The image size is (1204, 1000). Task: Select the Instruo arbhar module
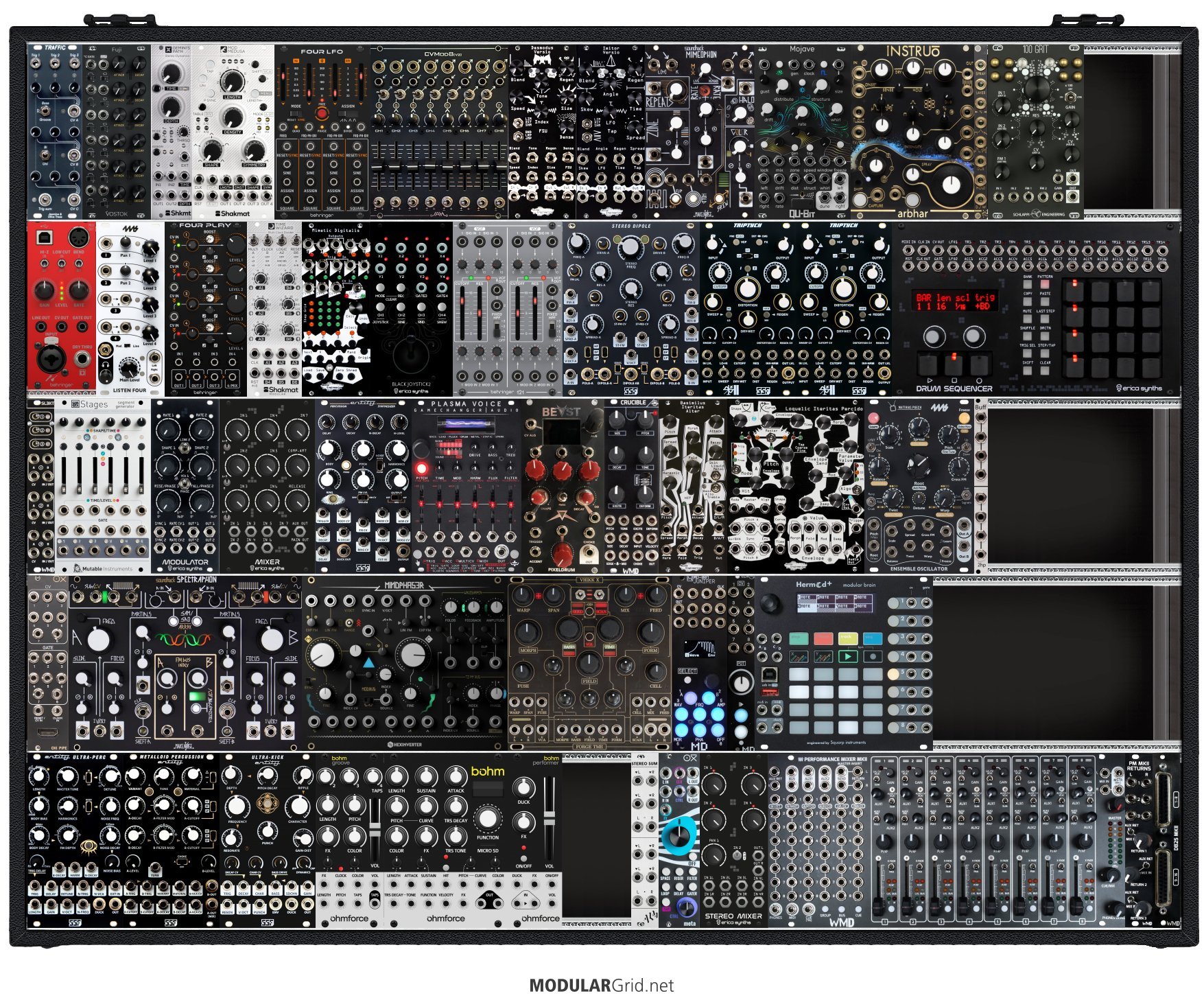tap(919, 132)
